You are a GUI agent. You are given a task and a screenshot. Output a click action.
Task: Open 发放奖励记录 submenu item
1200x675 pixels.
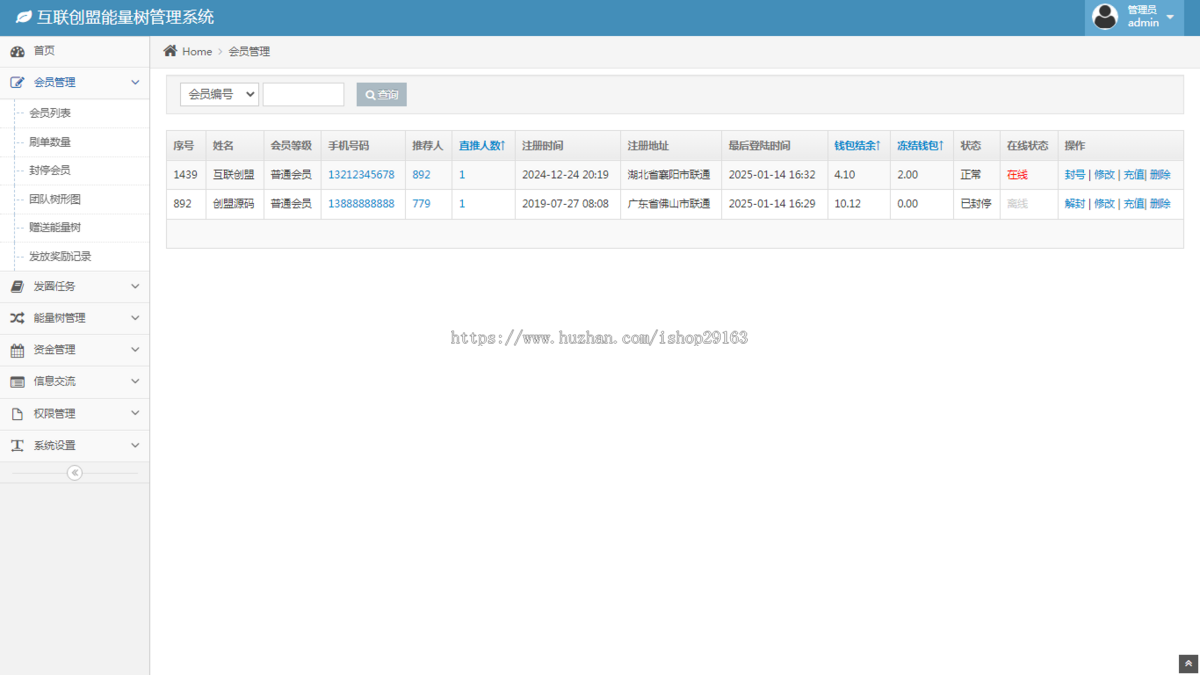[x=60, y=257]
